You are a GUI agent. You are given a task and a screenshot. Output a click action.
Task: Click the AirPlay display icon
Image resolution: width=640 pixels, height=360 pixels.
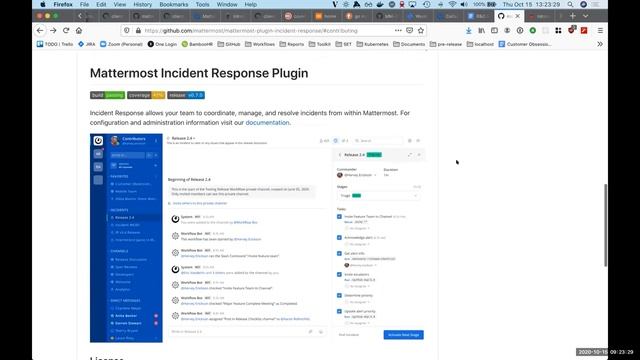413,4
